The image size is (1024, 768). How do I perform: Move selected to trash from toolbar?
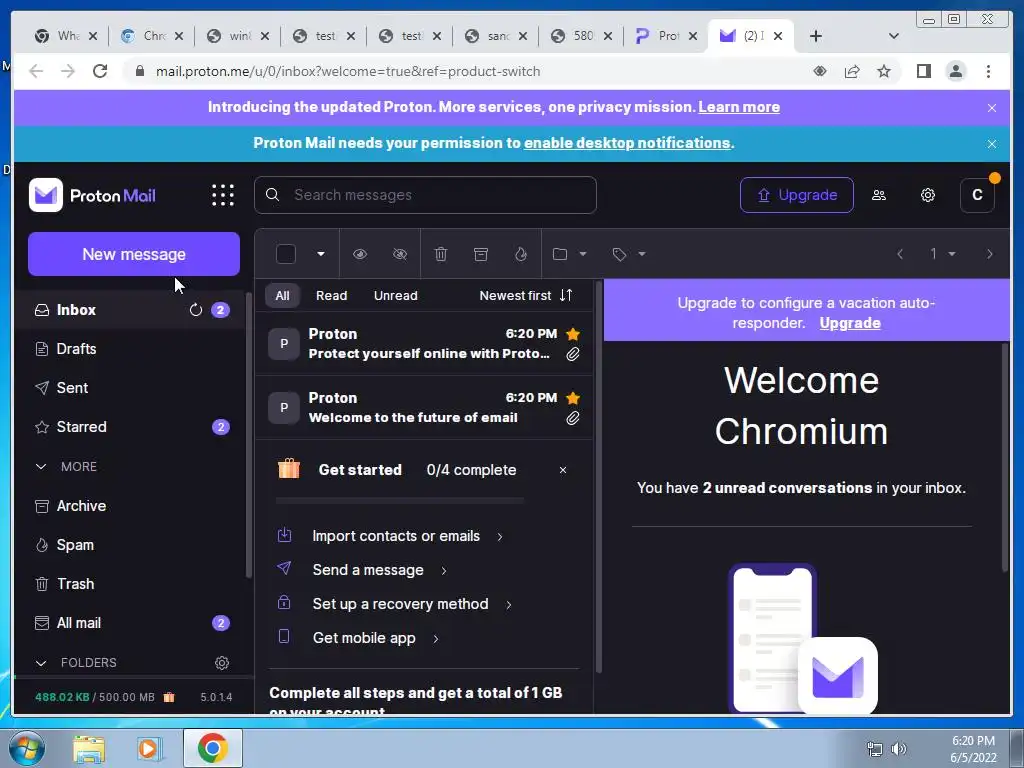pos(441,254)
